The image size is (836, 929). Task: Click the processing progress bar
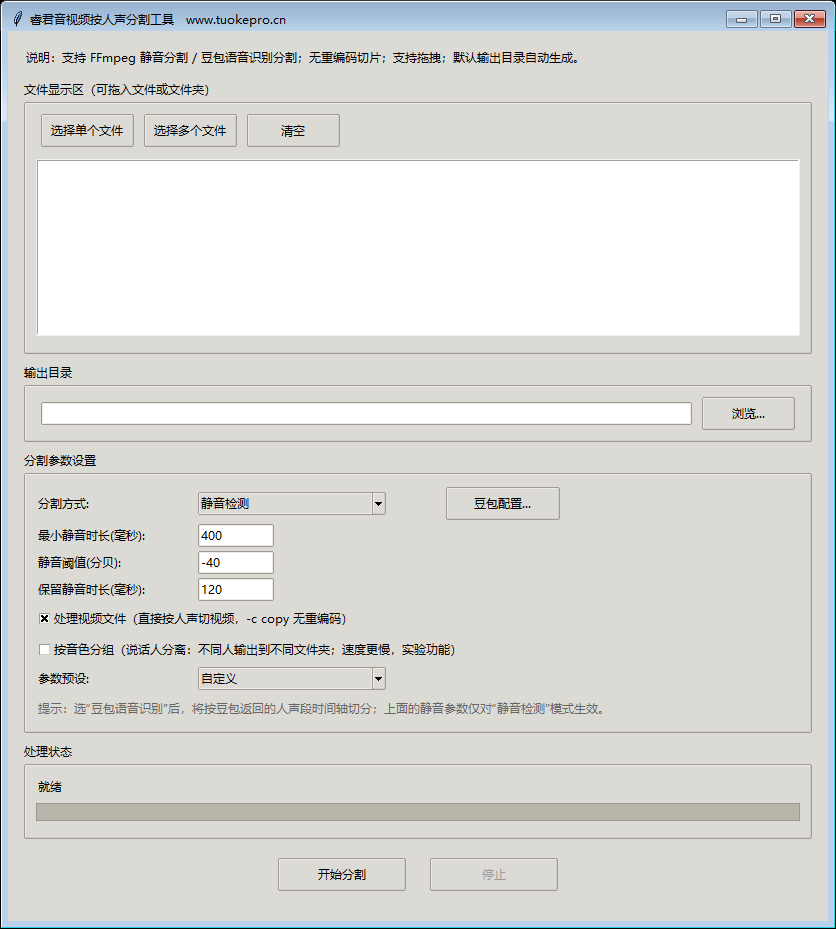pos(418,812)
